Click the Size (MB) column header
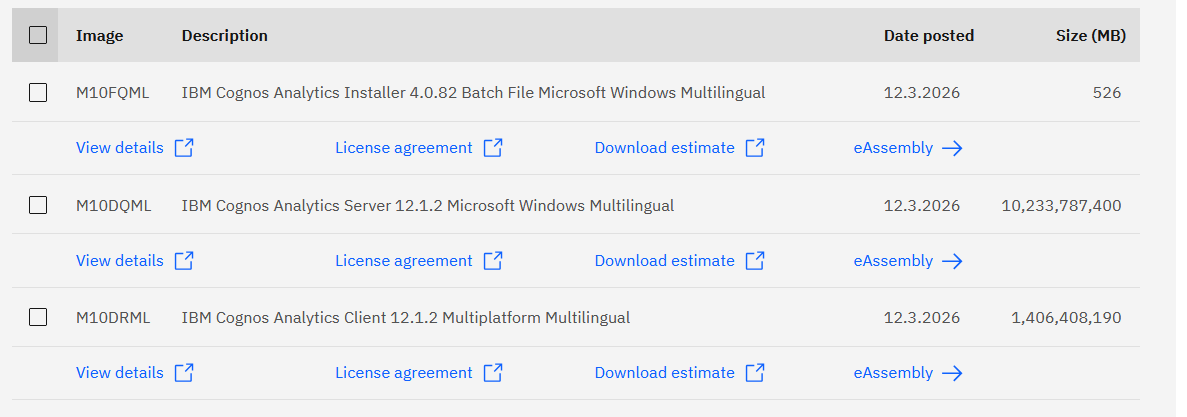This screenshot has width=1187, height=417. click(1090, 36)
